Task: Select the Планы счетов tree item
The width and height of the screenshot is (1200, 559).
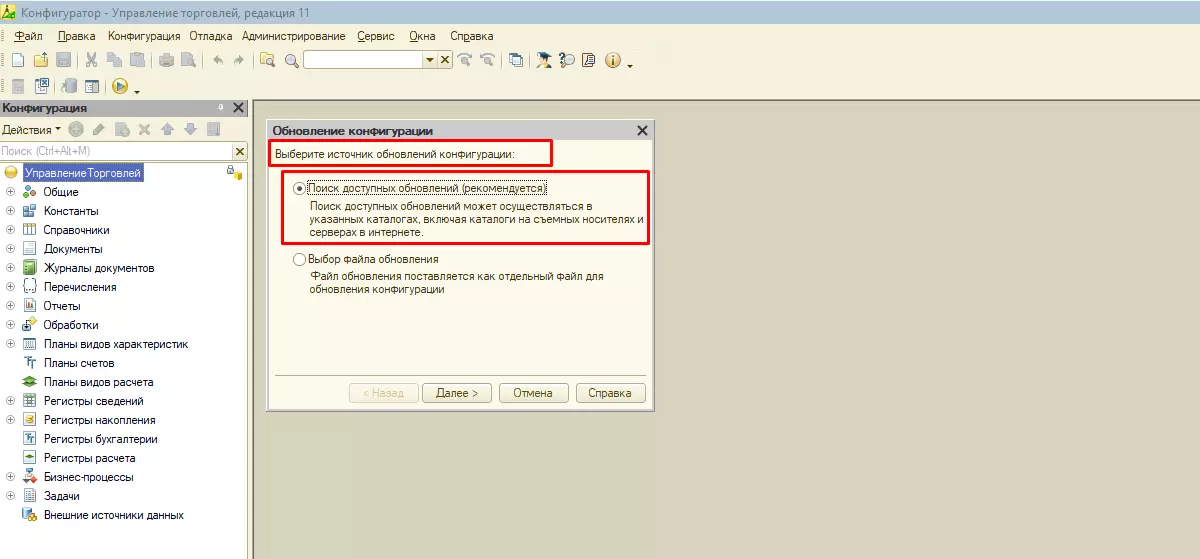Action: tap(79, 363)
